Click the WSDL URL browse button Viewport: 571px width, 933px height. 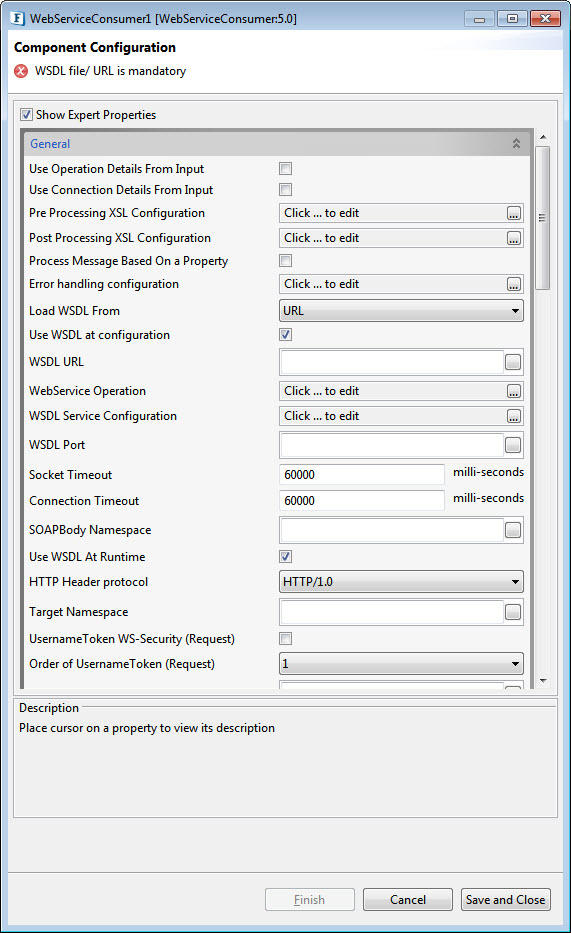[x=513, y=362]
